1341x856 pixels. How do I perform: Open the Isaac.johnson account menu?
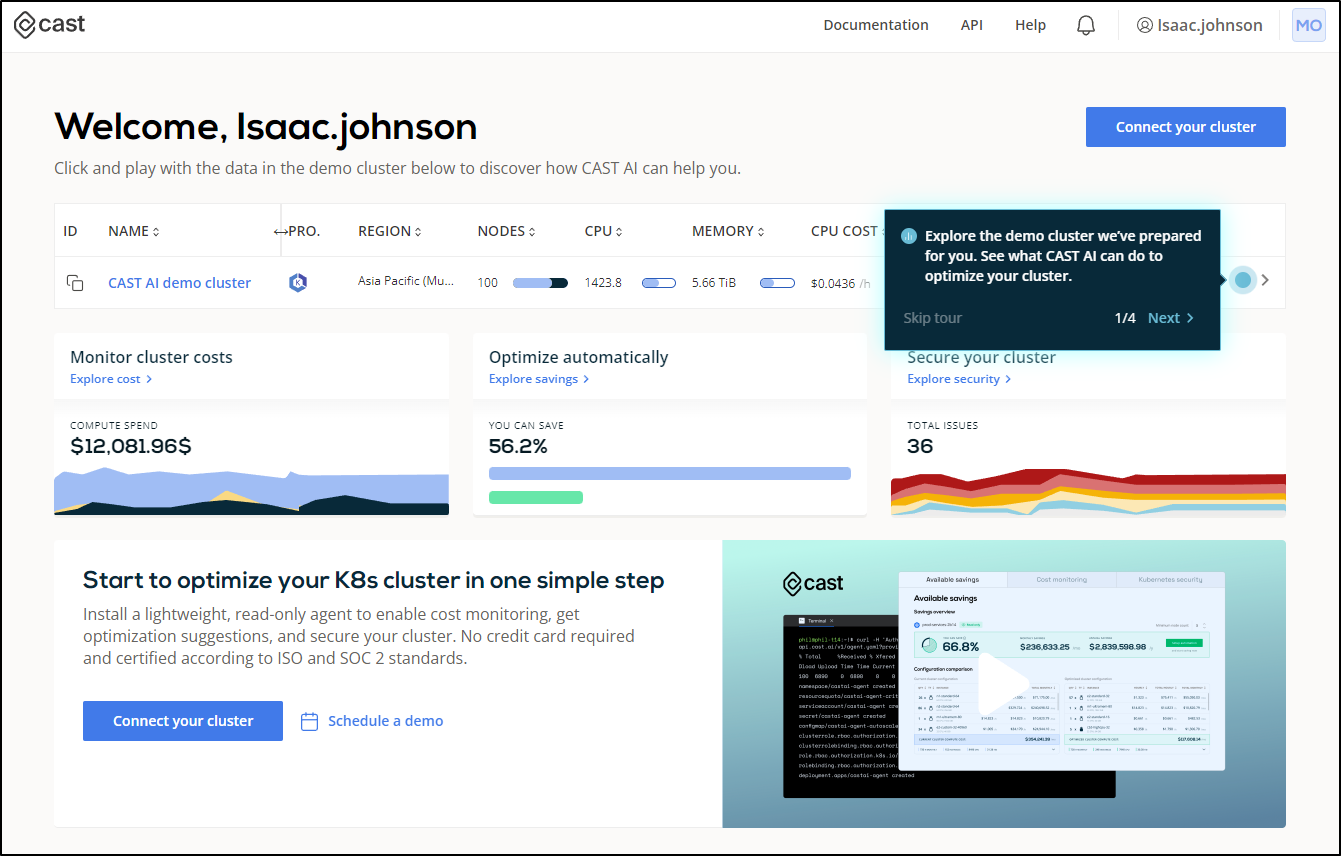pyautogui.click(x=1199, y=26)
